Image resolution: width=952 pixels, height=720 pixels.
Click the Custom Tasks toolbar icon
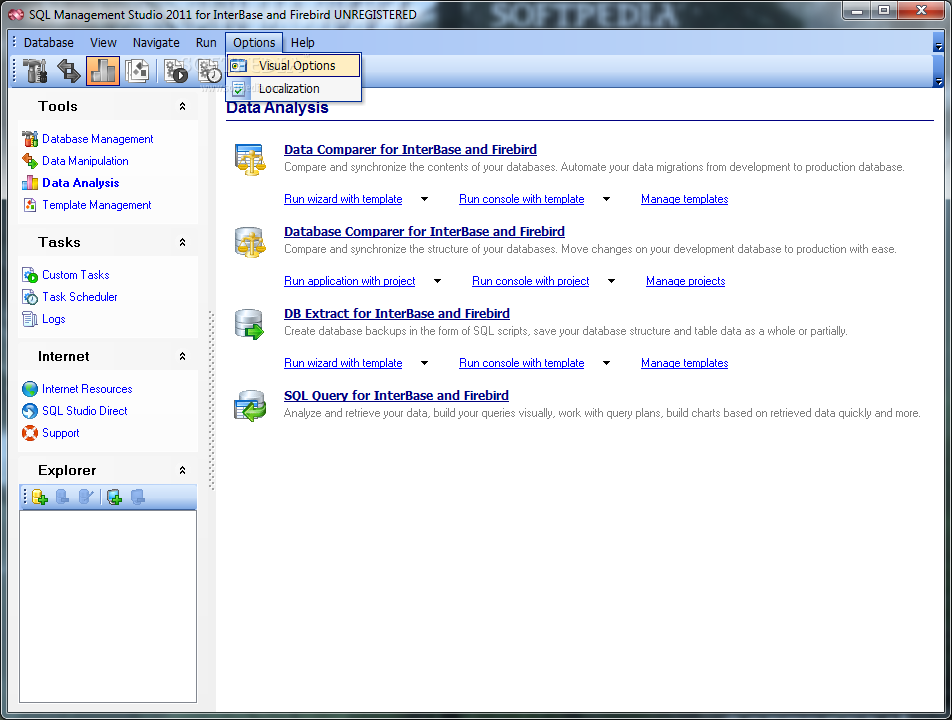tap(177, 71)
